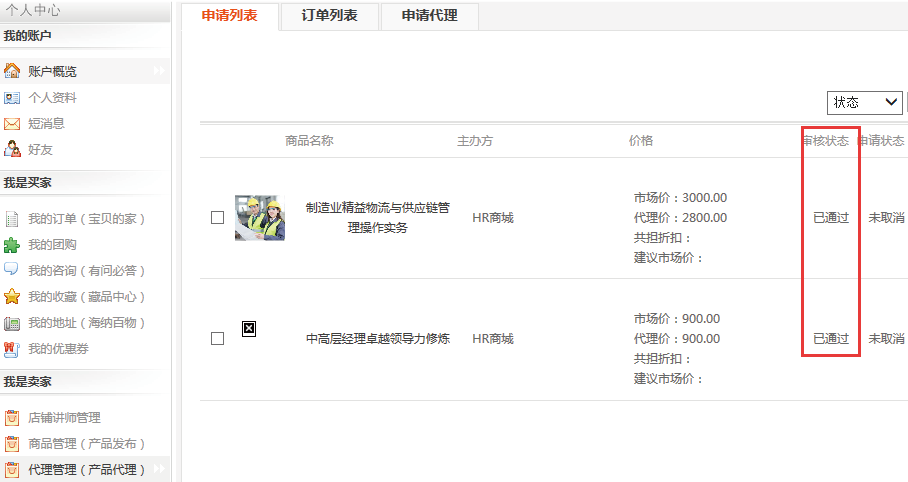Click the house icon beside 账户概览
The width and height of the screenshot is (908, 482).
12,71
